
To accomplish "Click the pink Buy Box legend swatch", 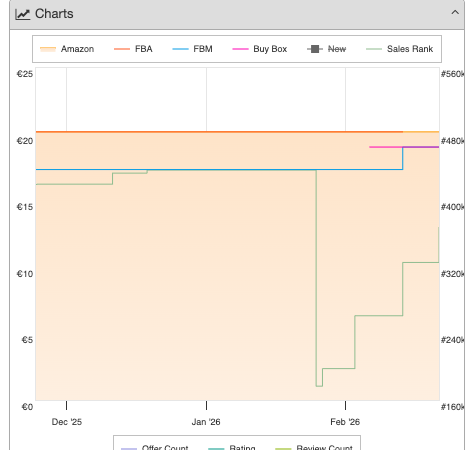I will pos(240,49).
